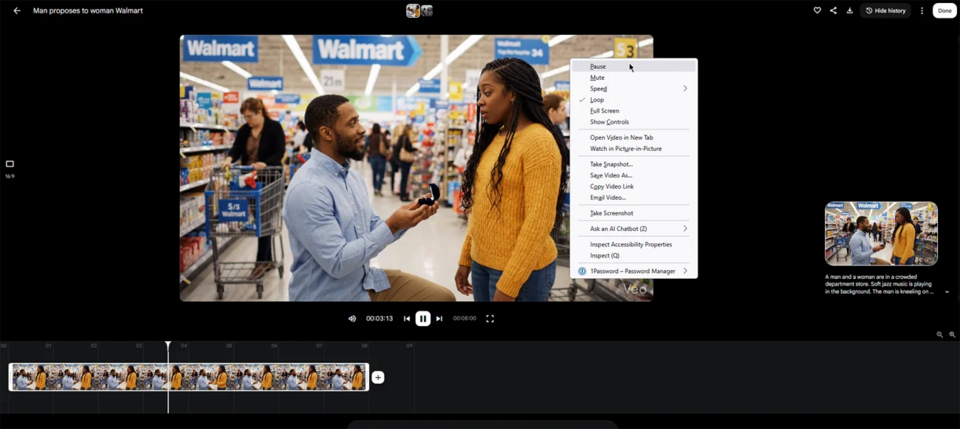The width and height of the screenshot is (960, 429).
Task: Click the prompt text starting "A man and a woman"
Action: pyautogui.click(x=879, y=285)
